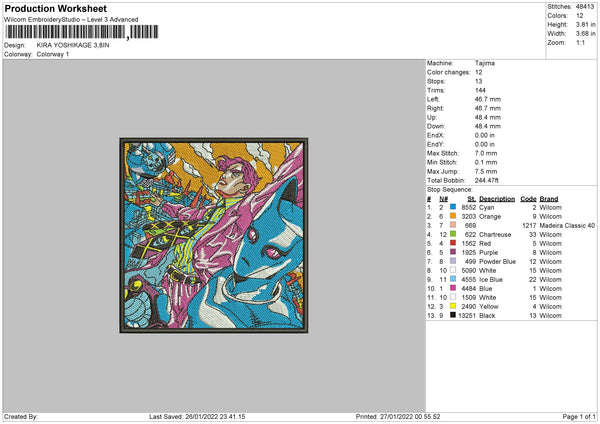The image size is (600, 424).
Task: Click the 'Color changes' value 12
Action: coord(479,72)
